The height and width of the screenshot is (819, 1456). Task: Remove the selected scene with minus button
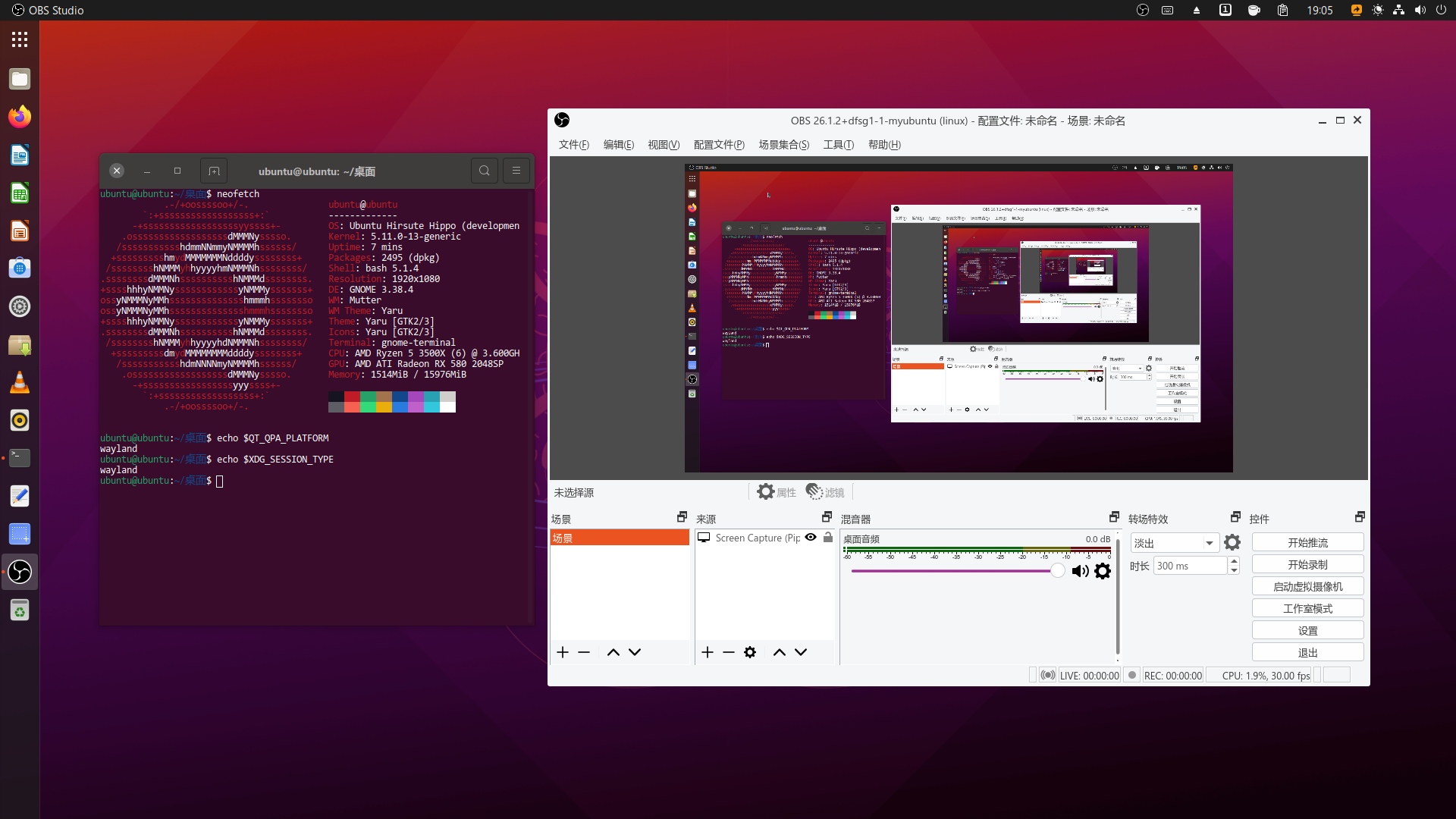tap(584, 652)
